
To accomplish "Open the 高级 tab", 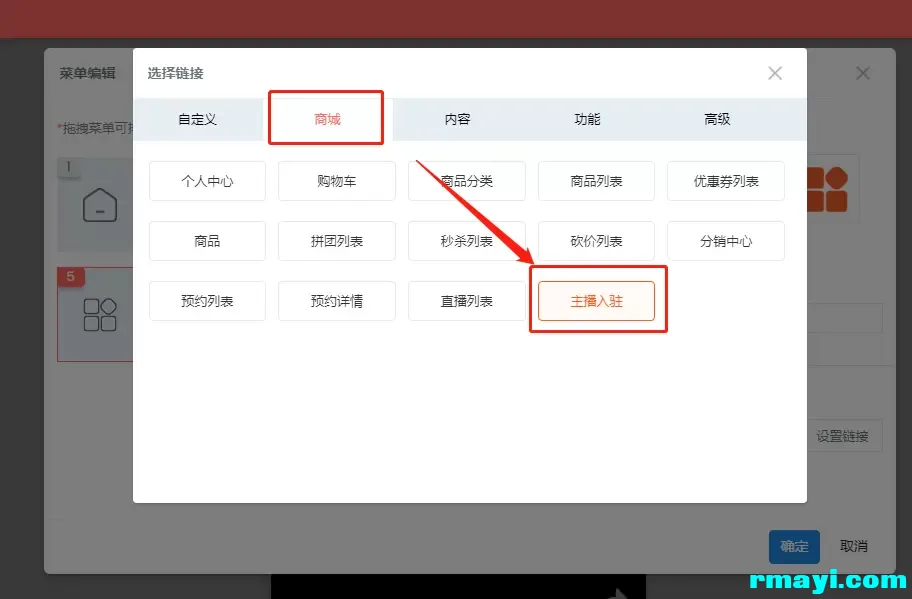I will (717, 119).
